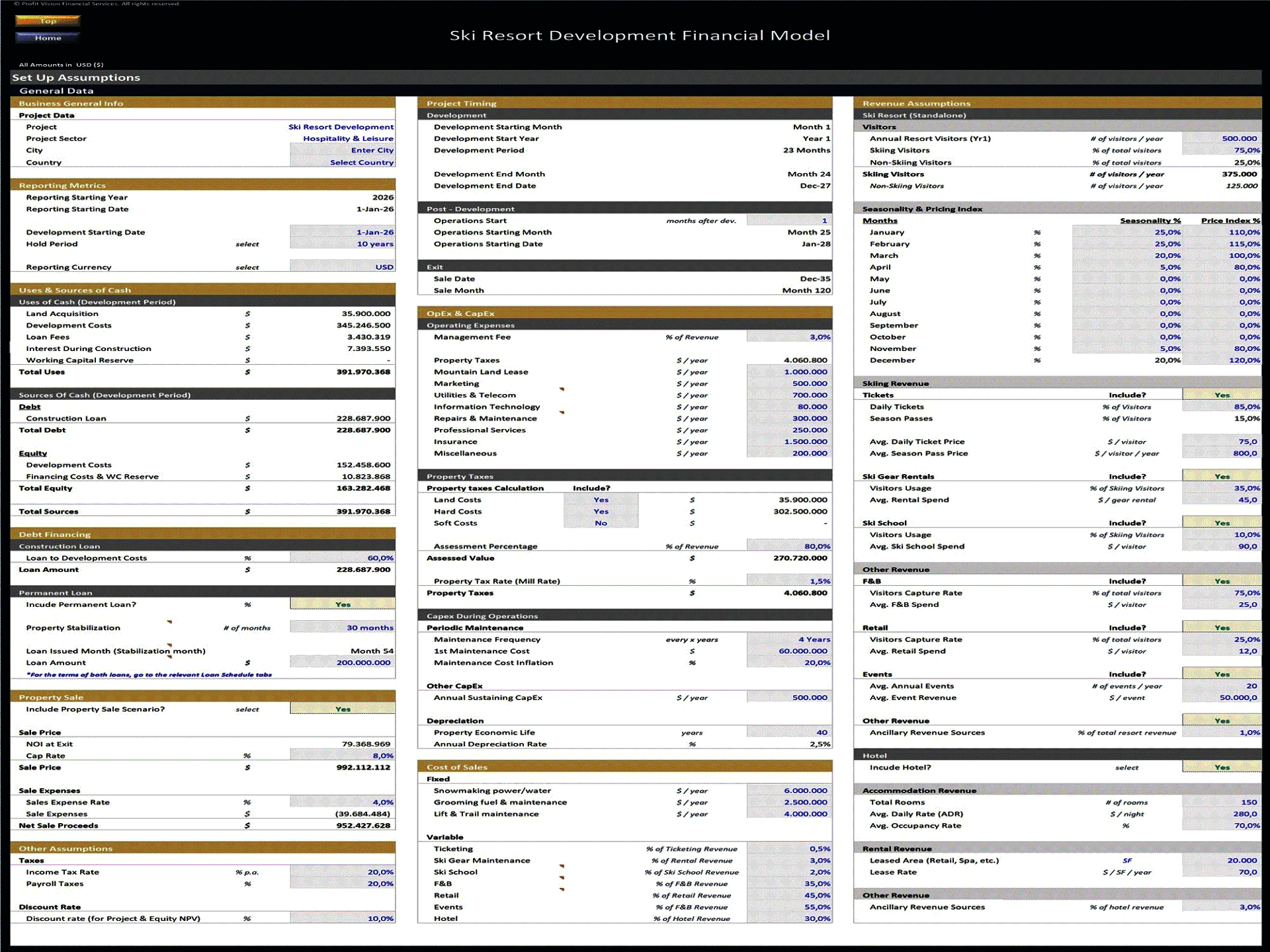Click the Top navigation button
Viewport: 1270px width, 952px height.
click(48, 21)
